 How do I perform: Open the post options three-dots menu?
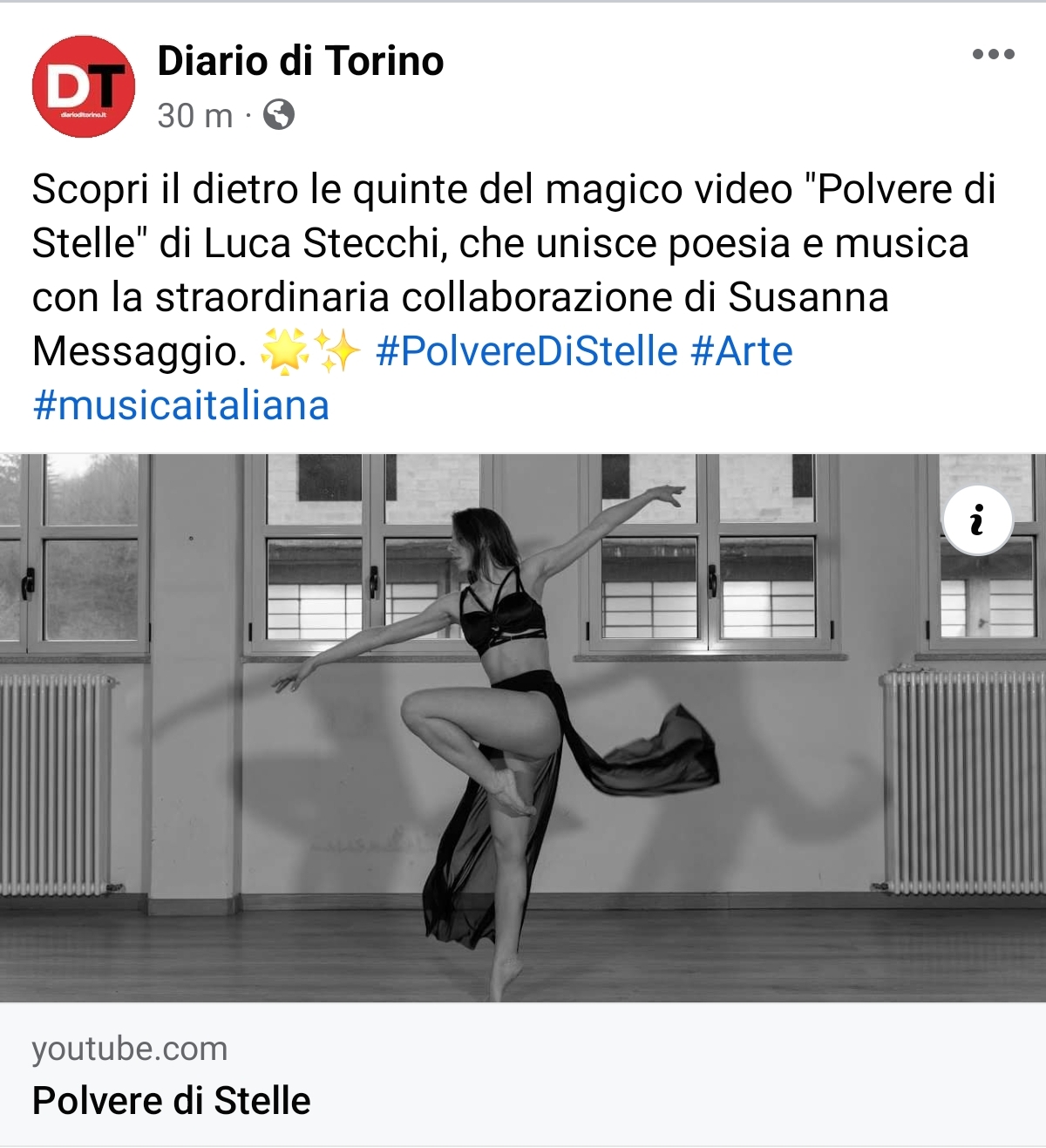tap(993, 54)
